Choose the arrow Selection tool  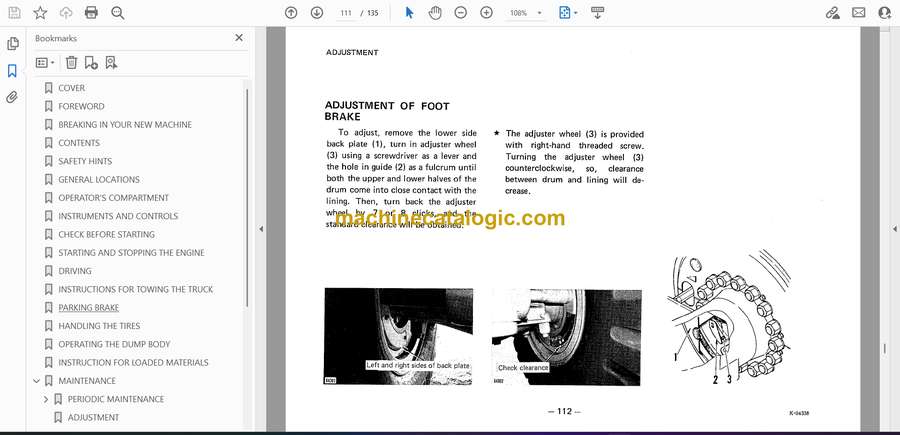pos(409,13)
